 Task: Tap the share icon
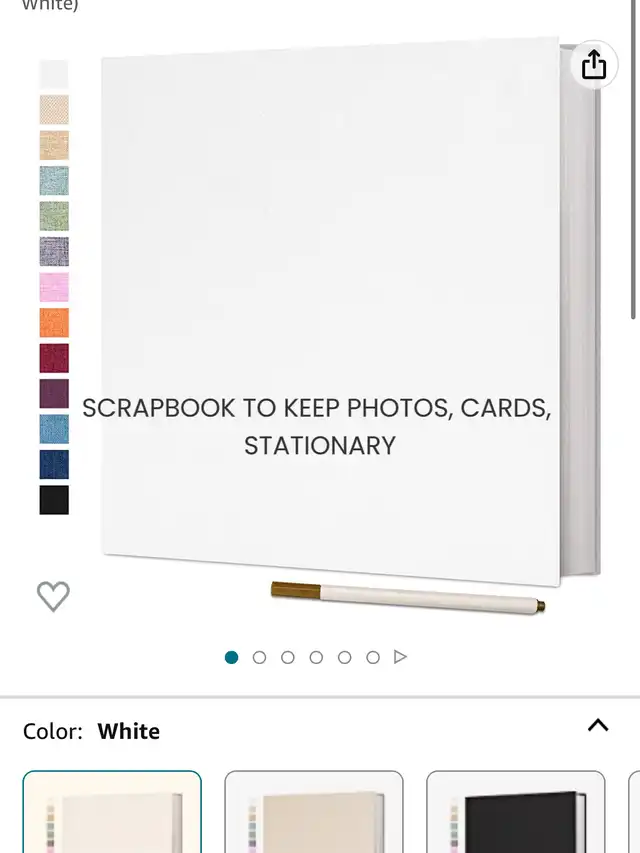[x=594, y=65]
